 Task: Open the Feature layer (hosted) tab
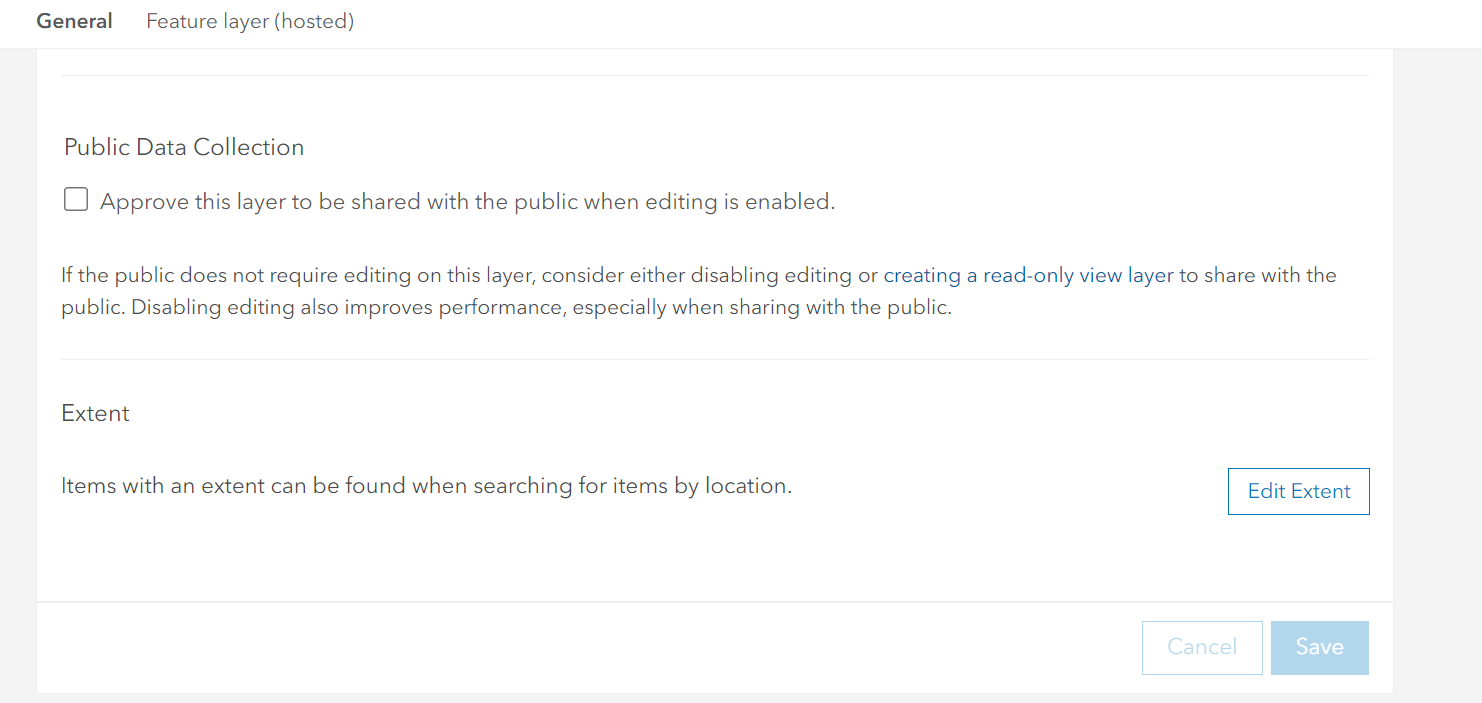(250, 21)
